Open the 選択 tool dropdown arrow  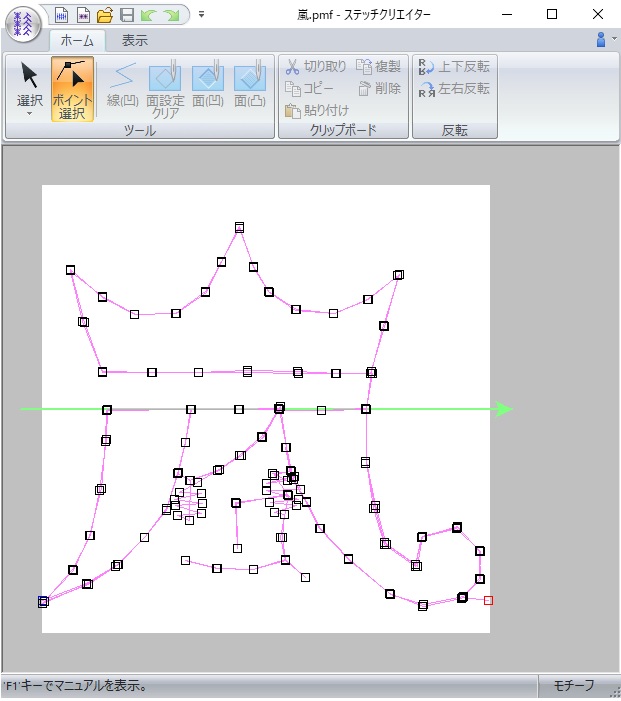click(x=30, y=114)
